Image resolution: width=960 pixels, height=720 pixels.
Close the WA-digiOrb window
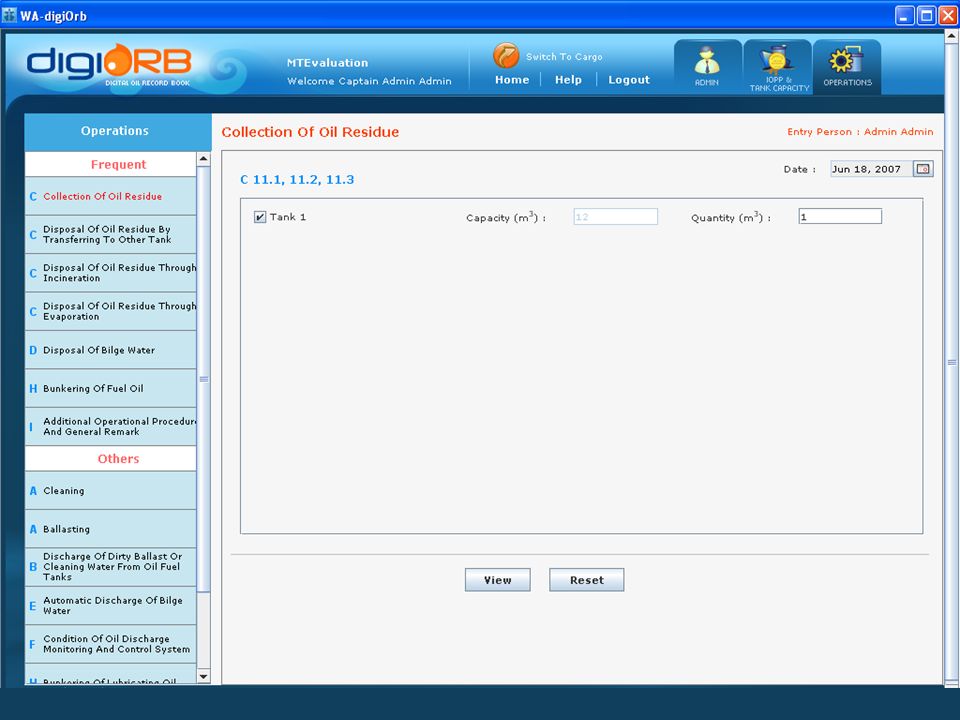(x=948, y=15)
